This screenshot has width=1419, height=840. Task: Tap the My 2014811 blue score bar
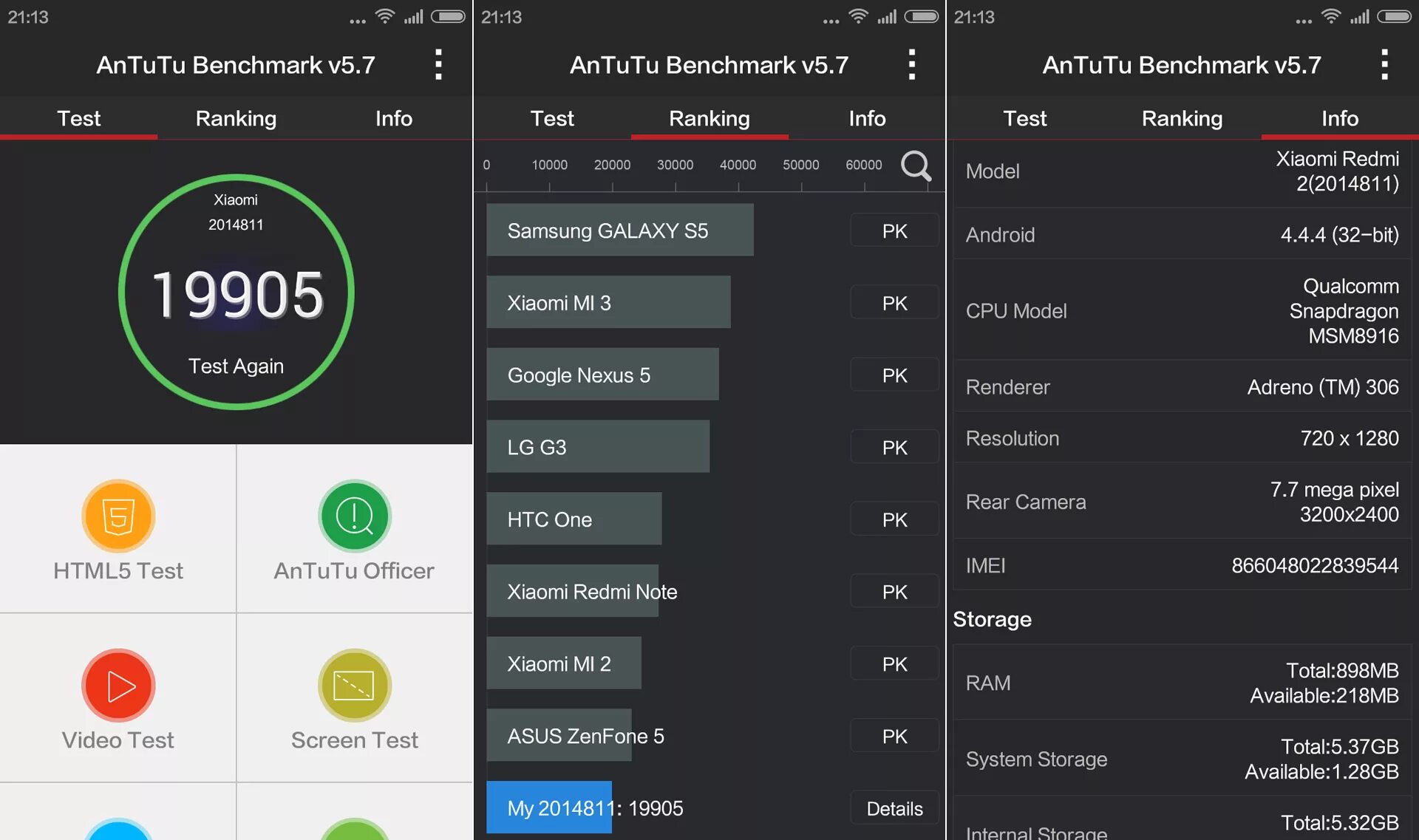[x=549, y=807]
